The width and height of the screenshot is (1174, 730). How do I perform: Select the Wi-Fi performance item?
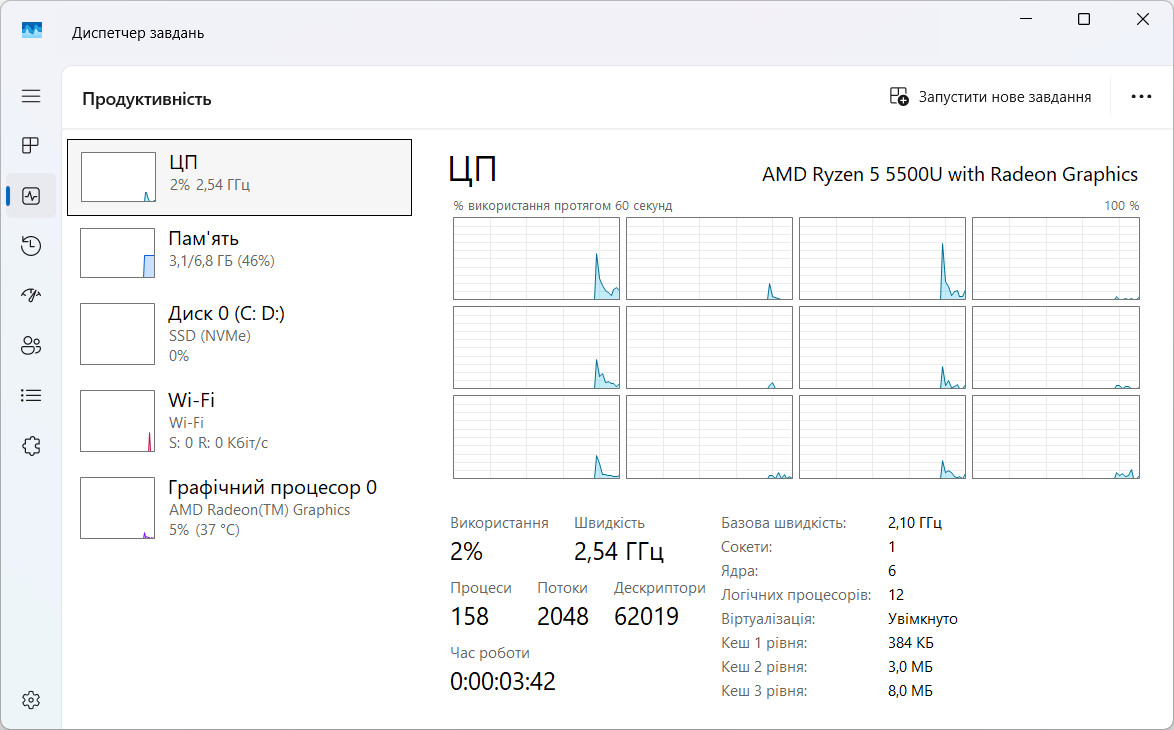tap(240, 421)
